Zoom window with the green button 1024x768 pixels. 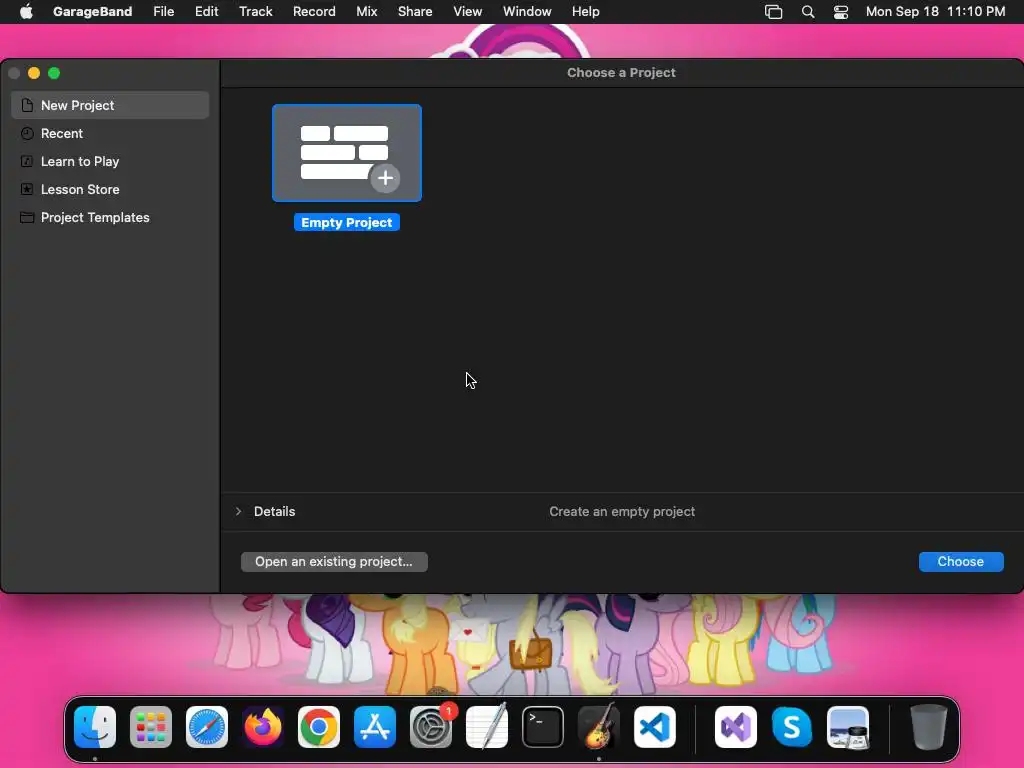coord(54,73)
